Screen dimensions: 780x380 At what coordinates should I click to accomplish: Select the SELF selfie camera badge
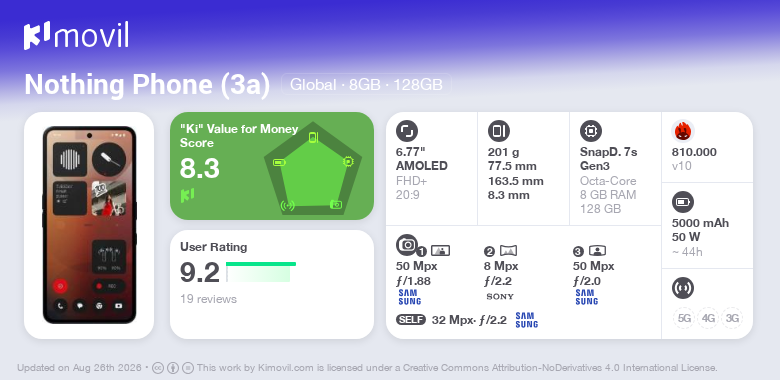(411, 320)
